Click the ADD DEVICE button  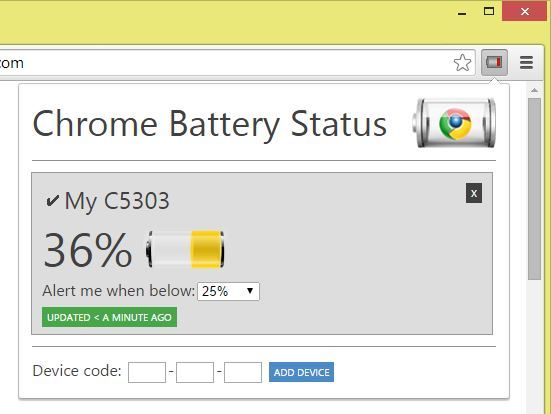pos(302,372)
